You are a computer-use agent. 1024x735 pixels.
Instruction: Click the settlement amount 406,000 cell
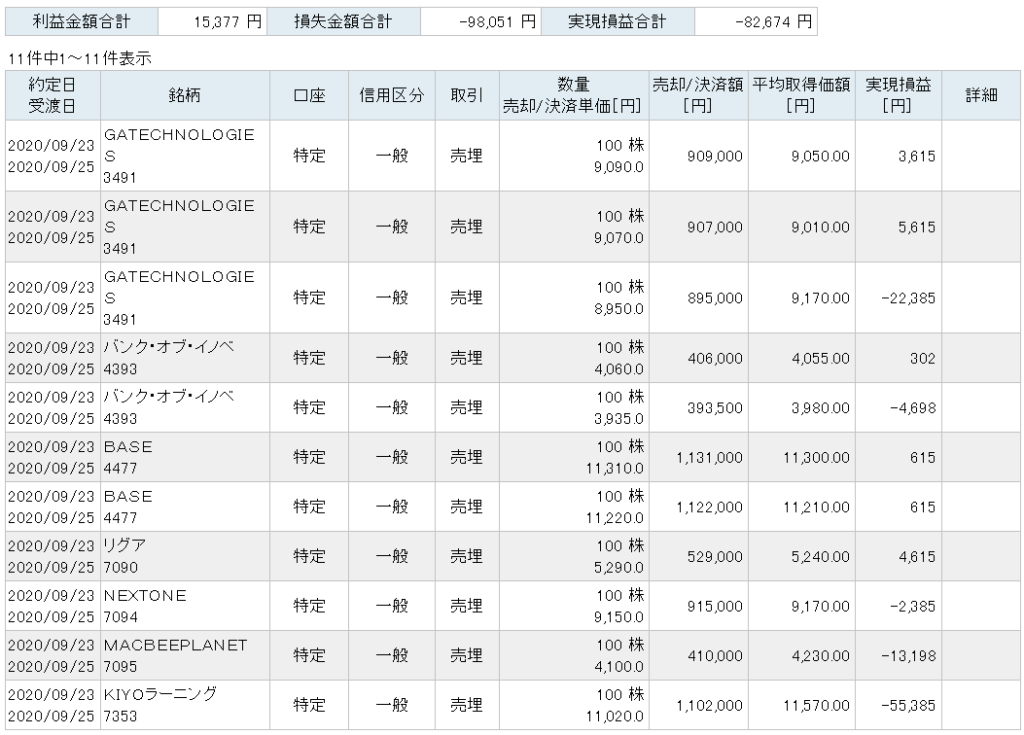pos(698,358)
